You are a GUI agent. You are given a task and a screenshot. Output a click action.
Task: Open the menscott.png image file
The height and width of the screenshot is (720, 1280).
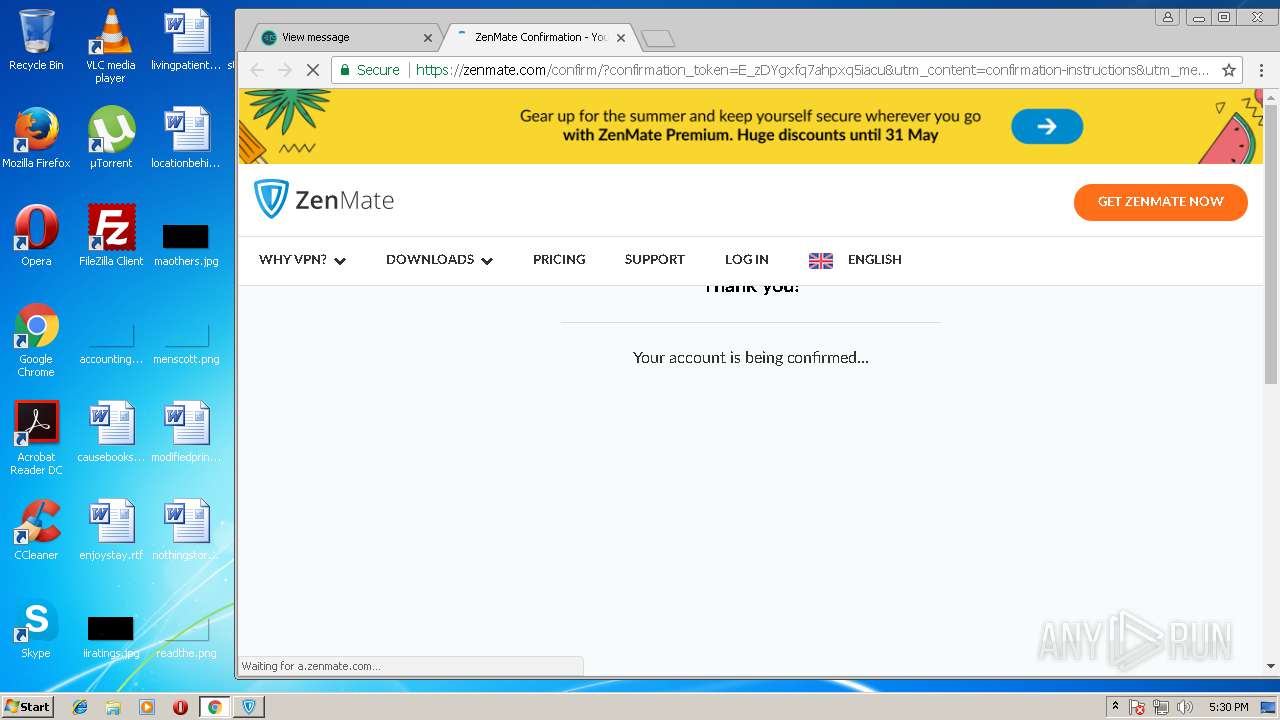tap(186, 345)
